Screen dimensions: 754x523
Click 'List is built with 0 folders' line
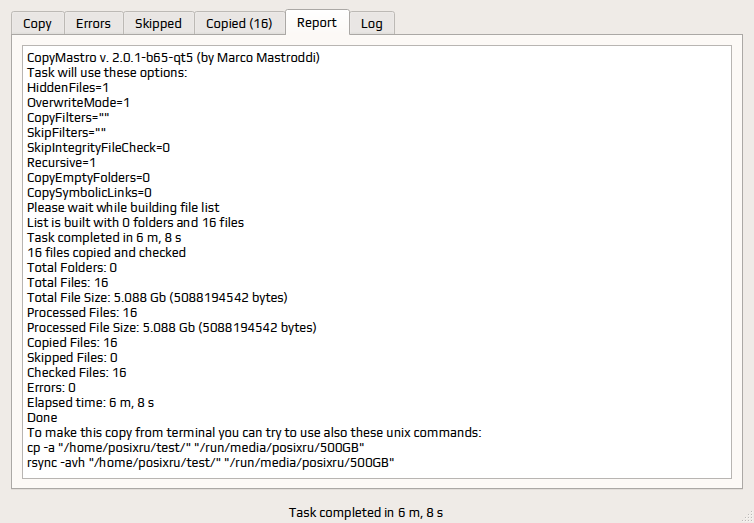pyautogui.click(x=135, y=223)
